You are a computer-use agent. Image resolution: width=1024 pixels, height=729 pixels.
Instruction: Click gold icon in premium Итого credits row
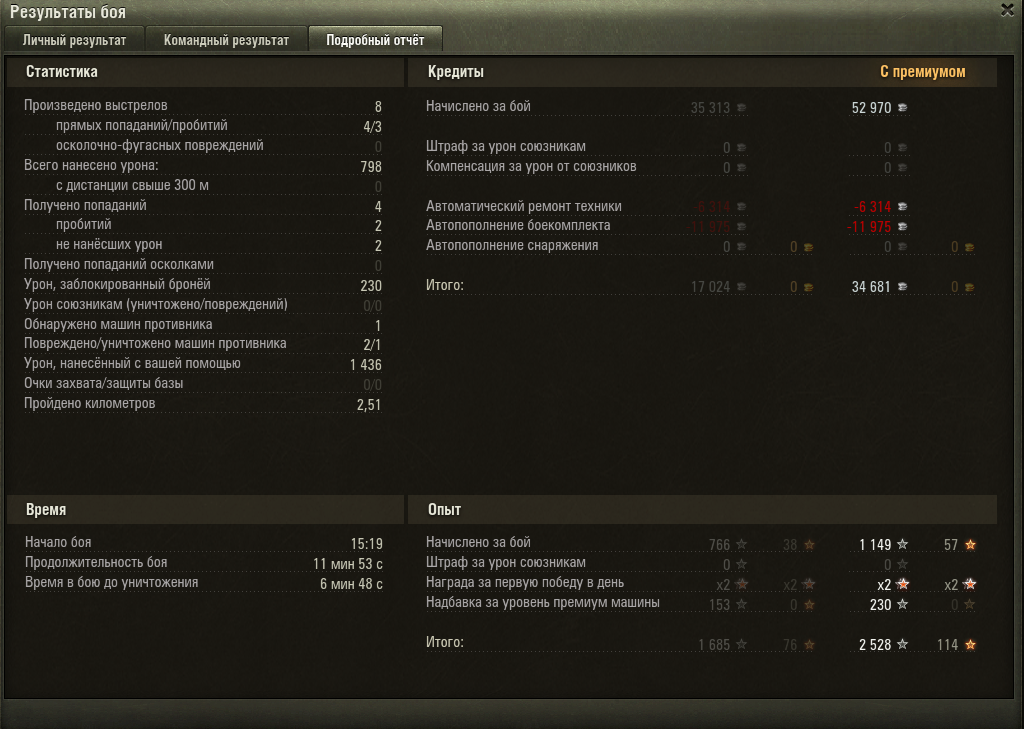970,287
